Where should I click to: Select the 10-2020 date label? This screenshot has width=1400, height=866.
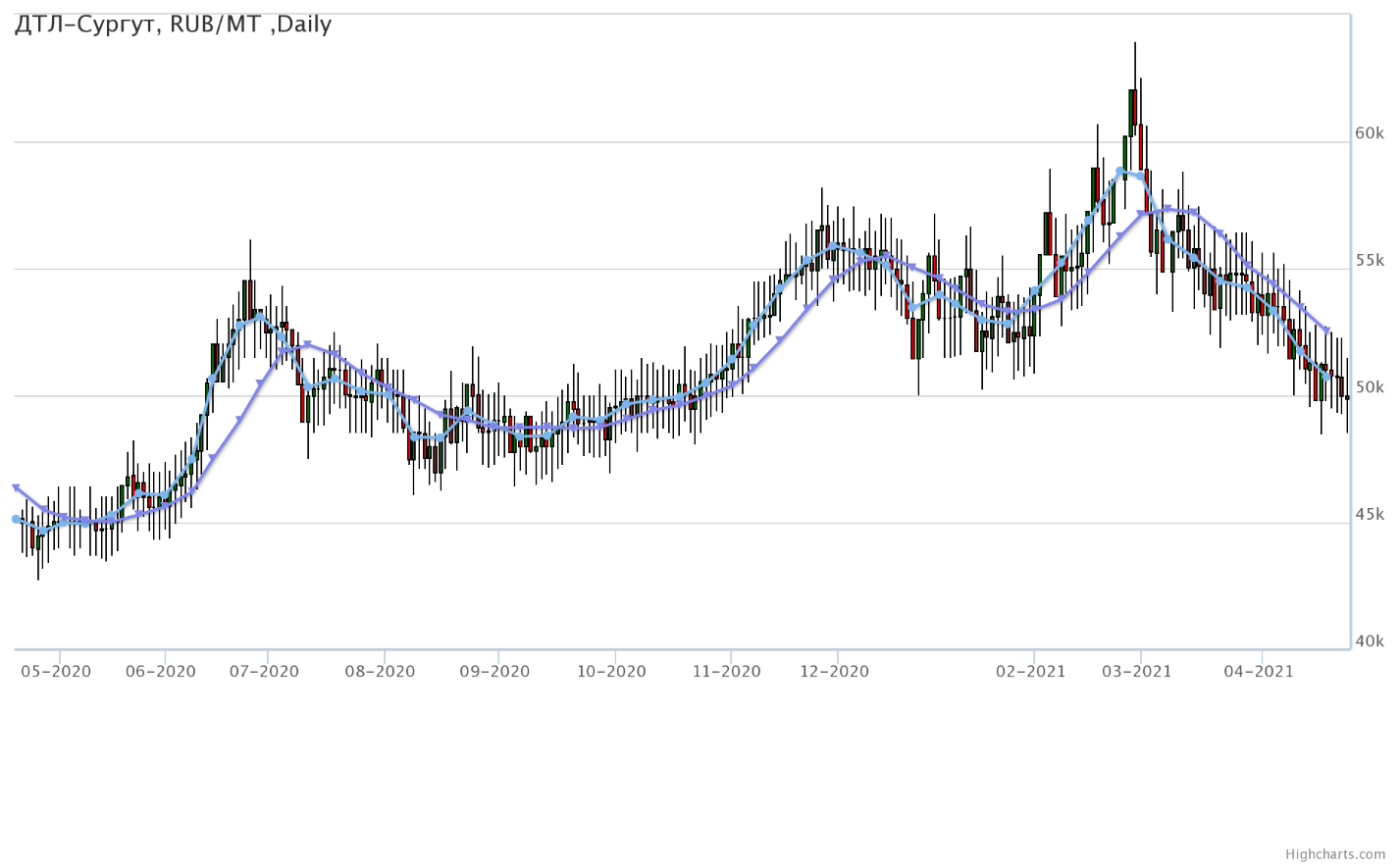[x=611, y=672]
